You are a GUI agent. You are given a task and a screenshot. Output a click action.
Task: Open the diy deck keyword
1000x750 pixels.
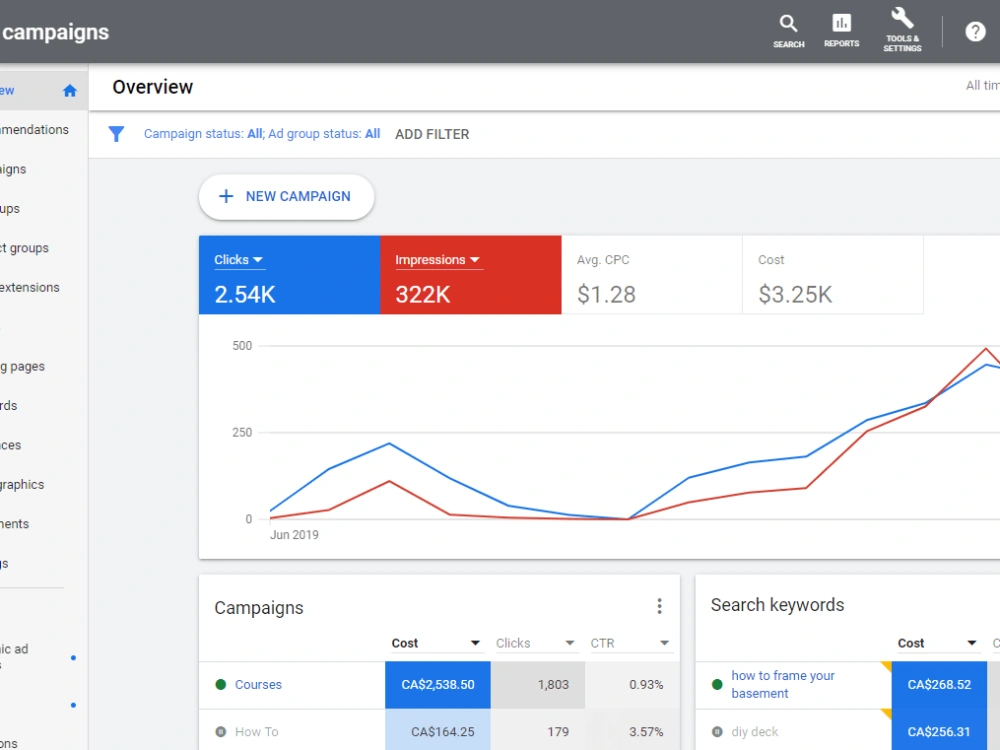[x=754, y=732]
